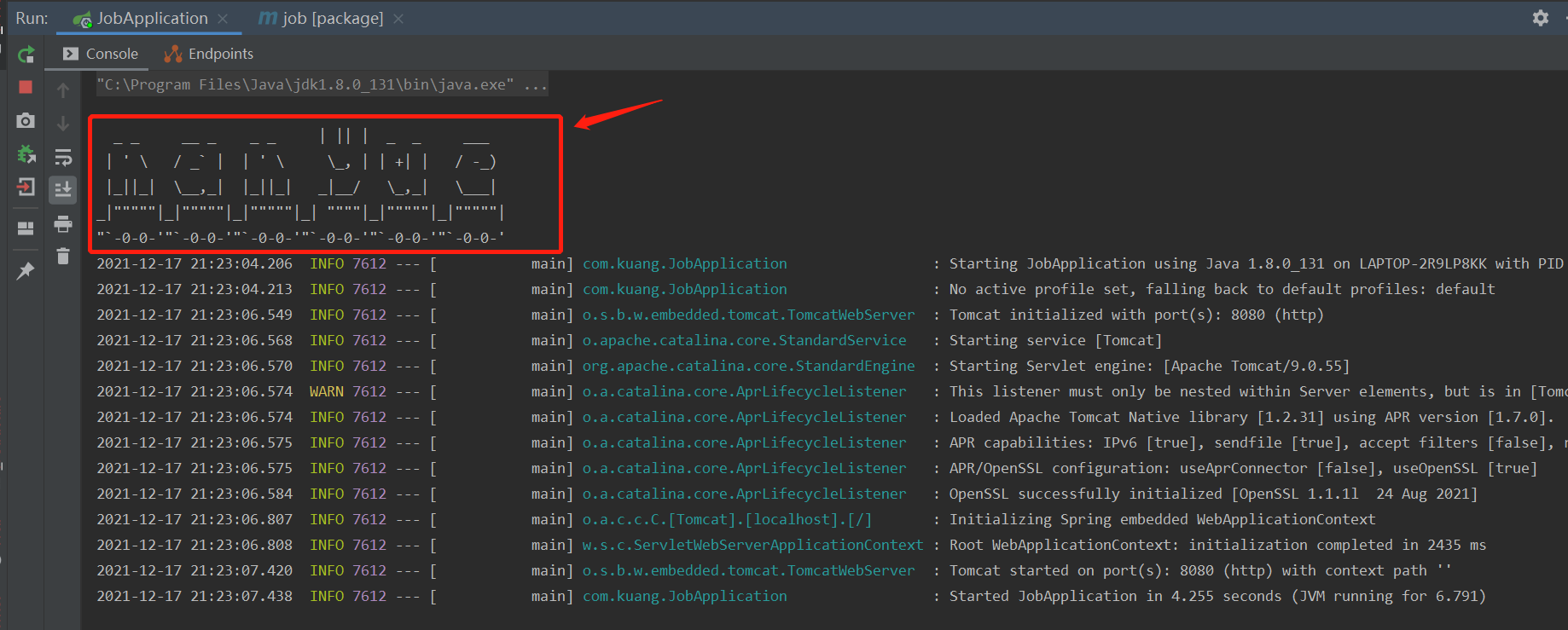Click "OpenSSL successfully initialized" log message

click(1214, 494)
